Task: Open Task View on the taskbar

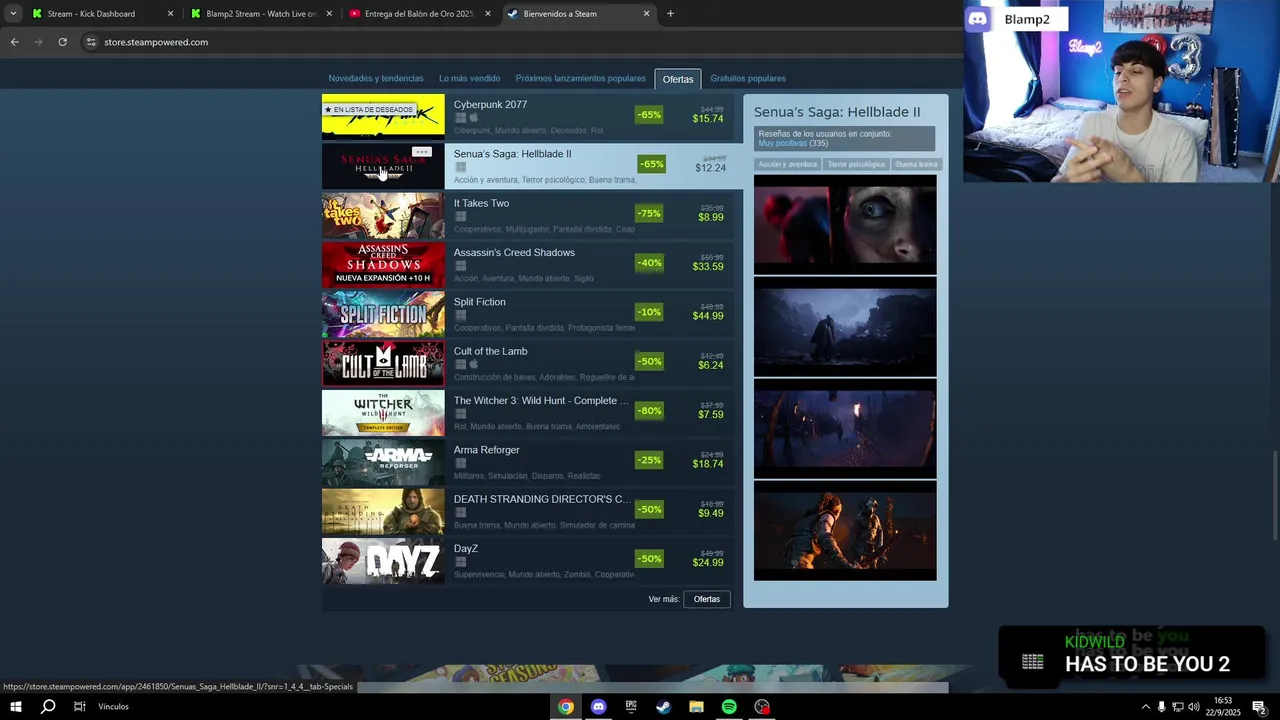Action: pos(79,707)
